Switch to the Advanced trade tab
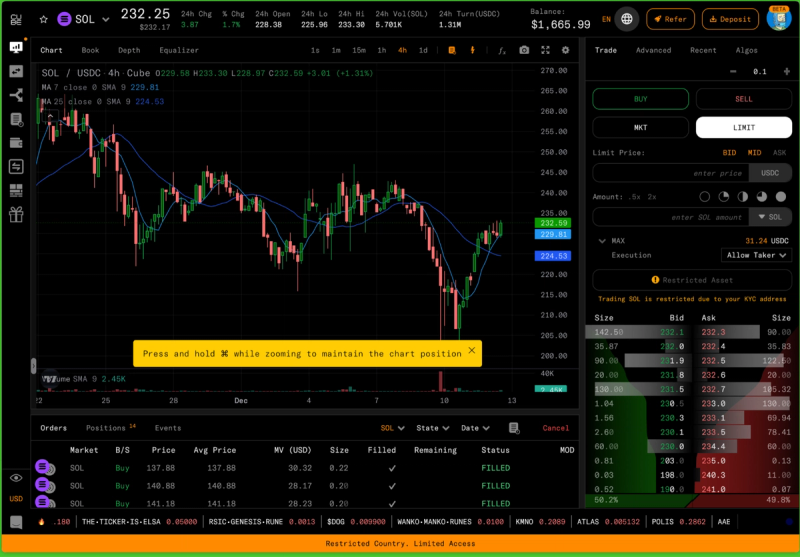The width and height of the screenshot is (800, 557). tap(653, 50)
